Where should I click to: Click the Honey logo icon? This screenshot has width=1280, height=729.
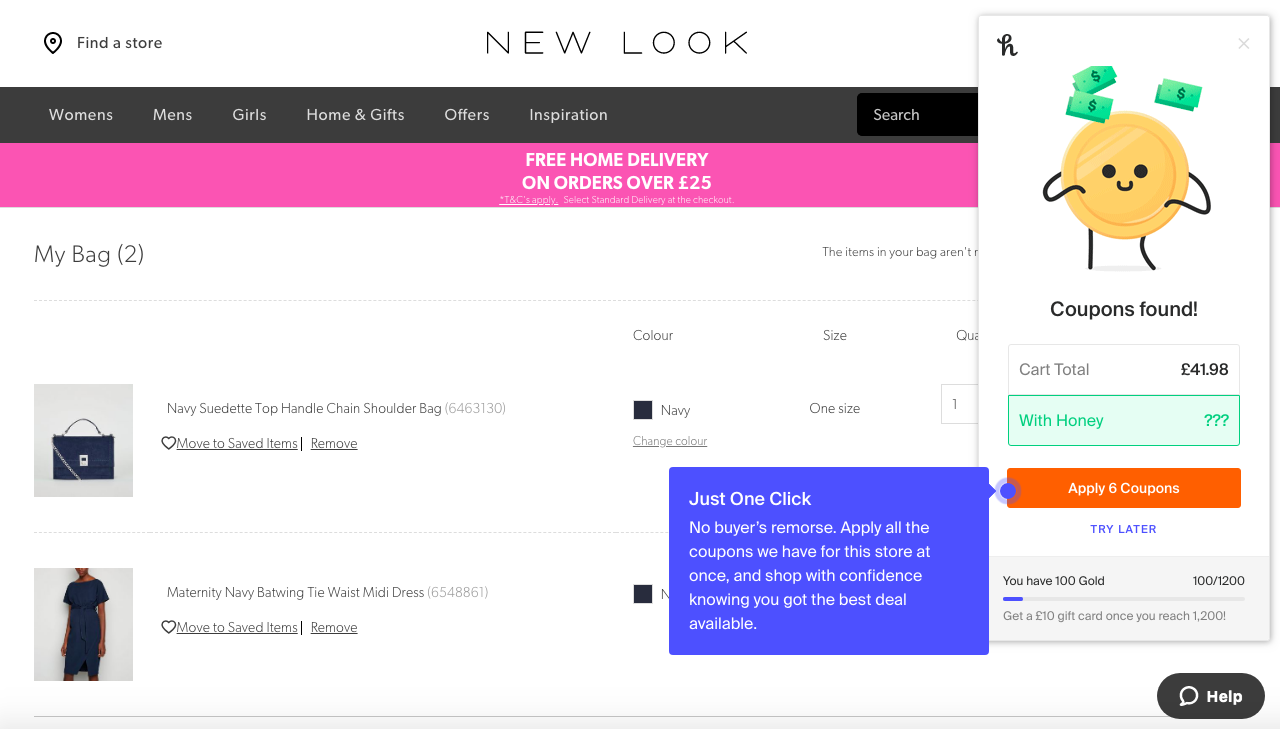(x=1007, y=45)
